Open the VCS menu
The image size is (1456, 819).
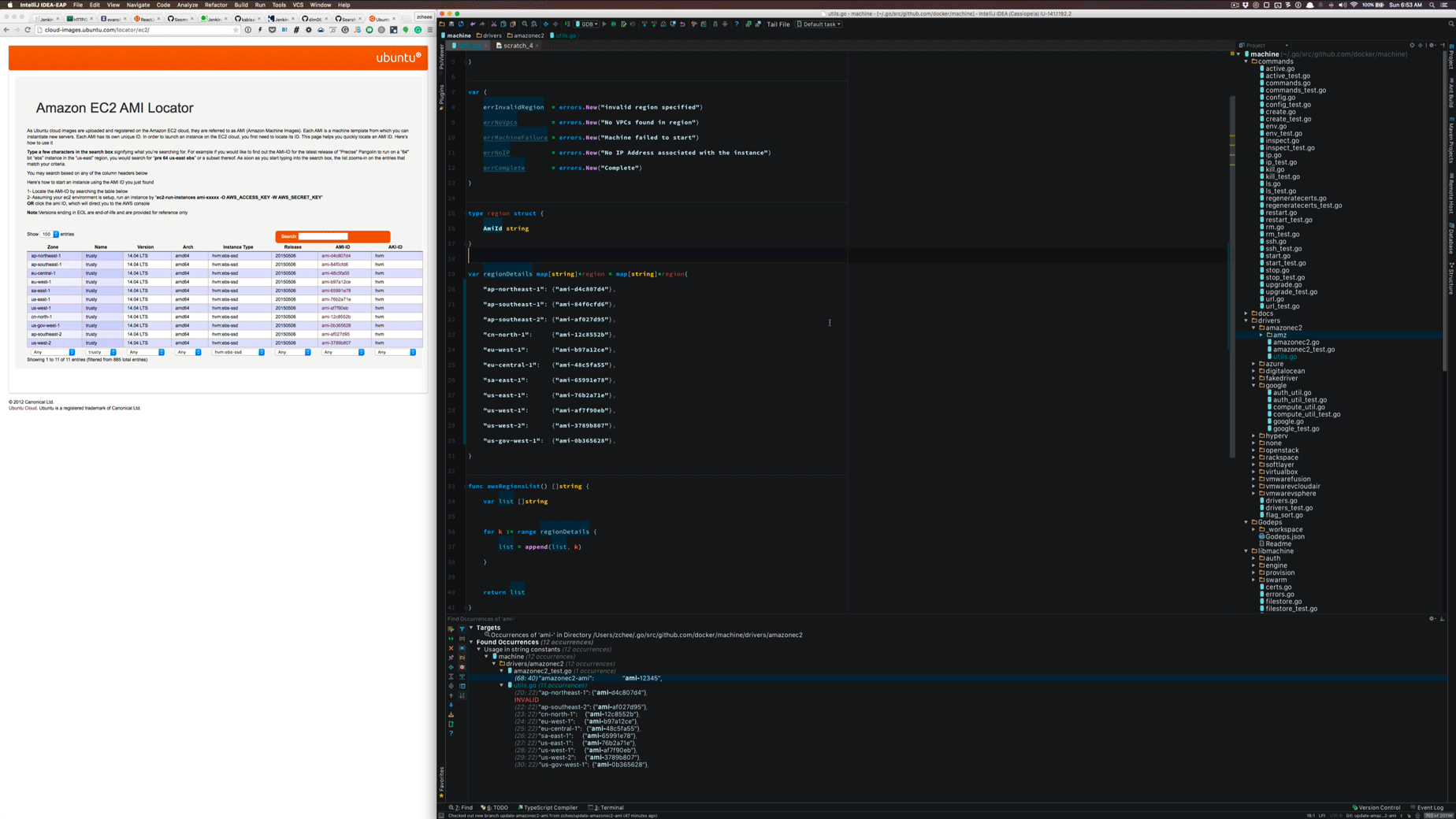(x=298, y=5)
